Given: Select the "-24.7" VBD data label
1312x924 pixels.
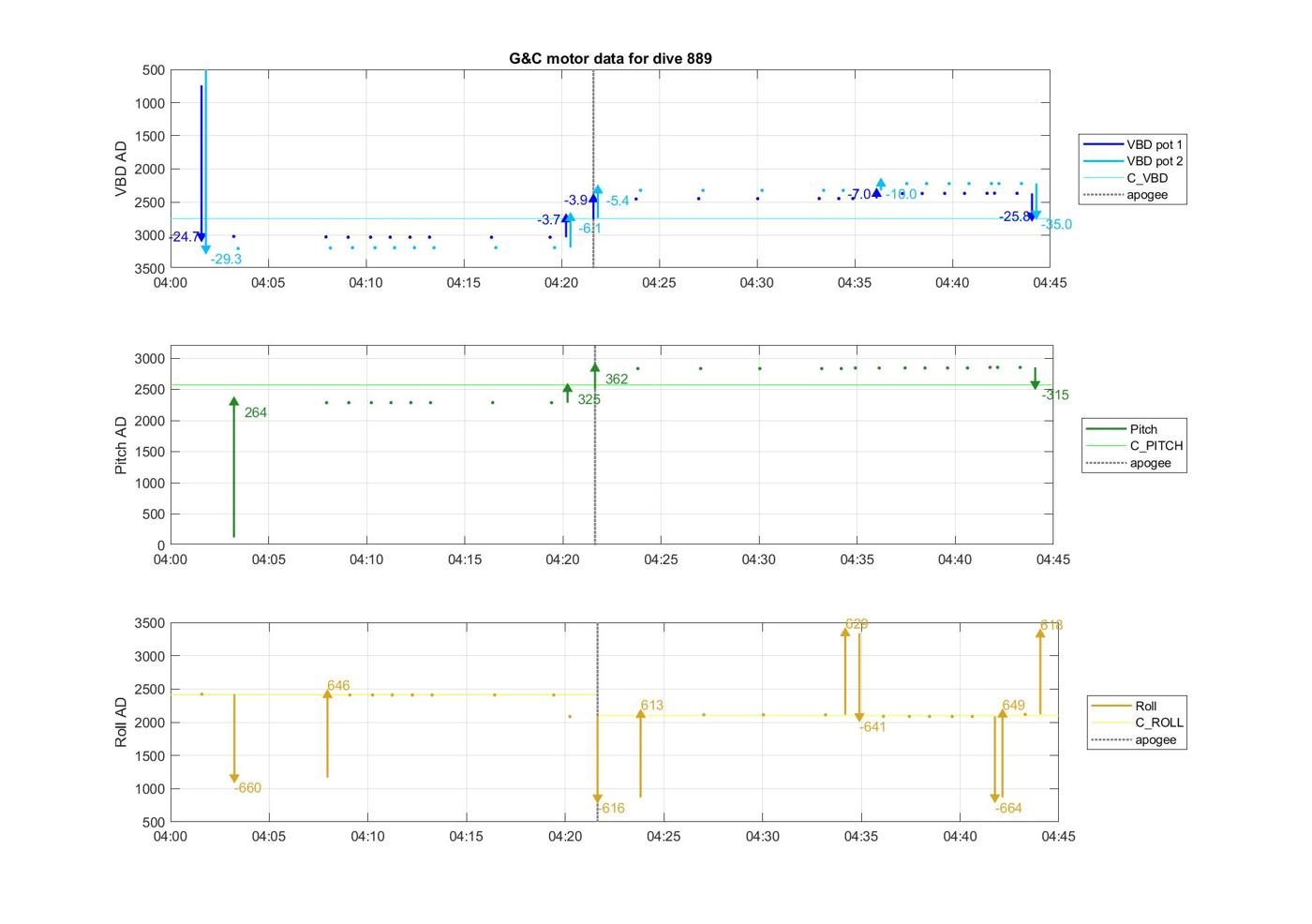Looking at the screenshot, I should (x=184, y=237).
